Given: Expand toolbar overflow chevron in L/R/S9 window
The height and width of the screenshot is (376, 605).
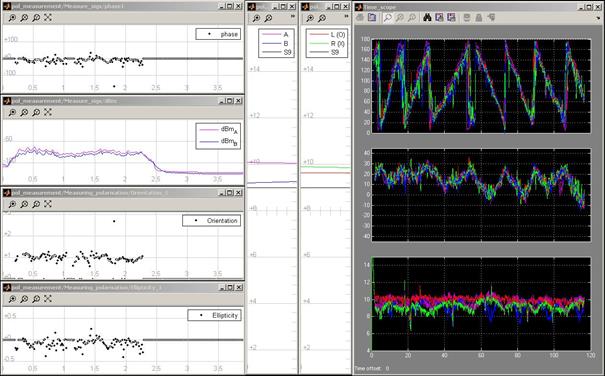Looking at the screenshot, I should tap(346, 17).
